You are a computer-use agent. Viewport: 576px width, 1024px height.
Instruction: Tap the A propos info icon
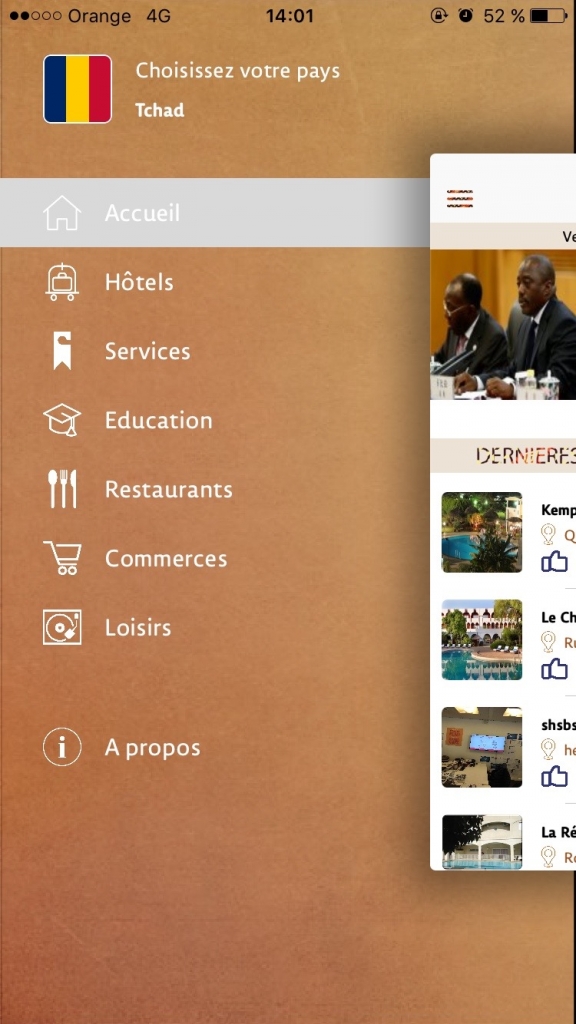tap(62, 747)
